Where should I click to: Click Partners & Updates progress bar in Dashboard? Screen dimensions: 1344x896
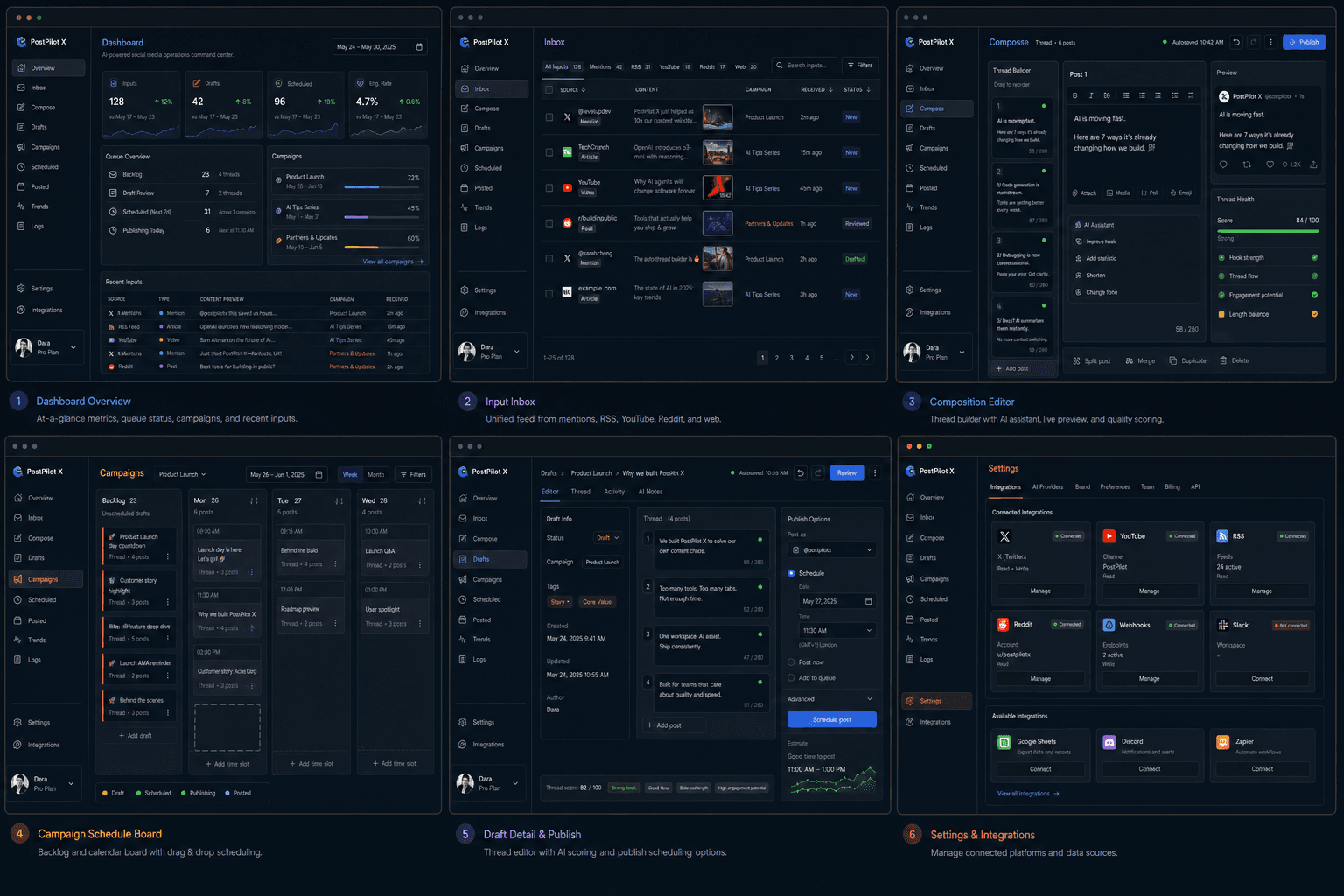point(381,248)
